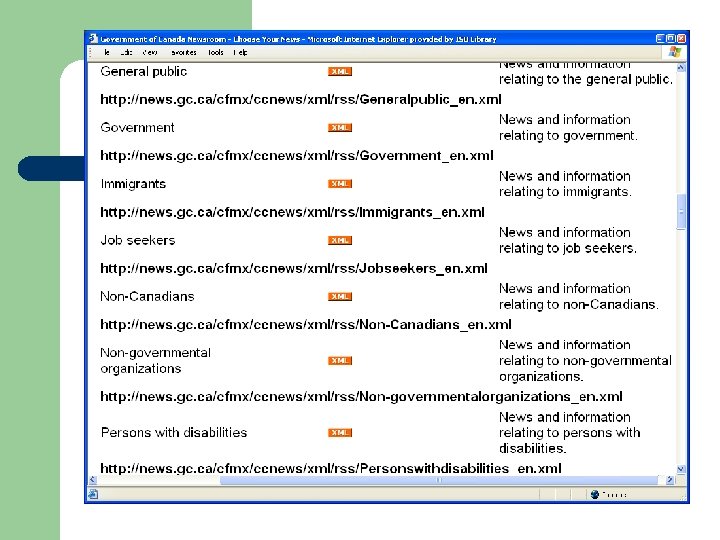
Task: Open the Favorites menu
Action: click(183, 52)
